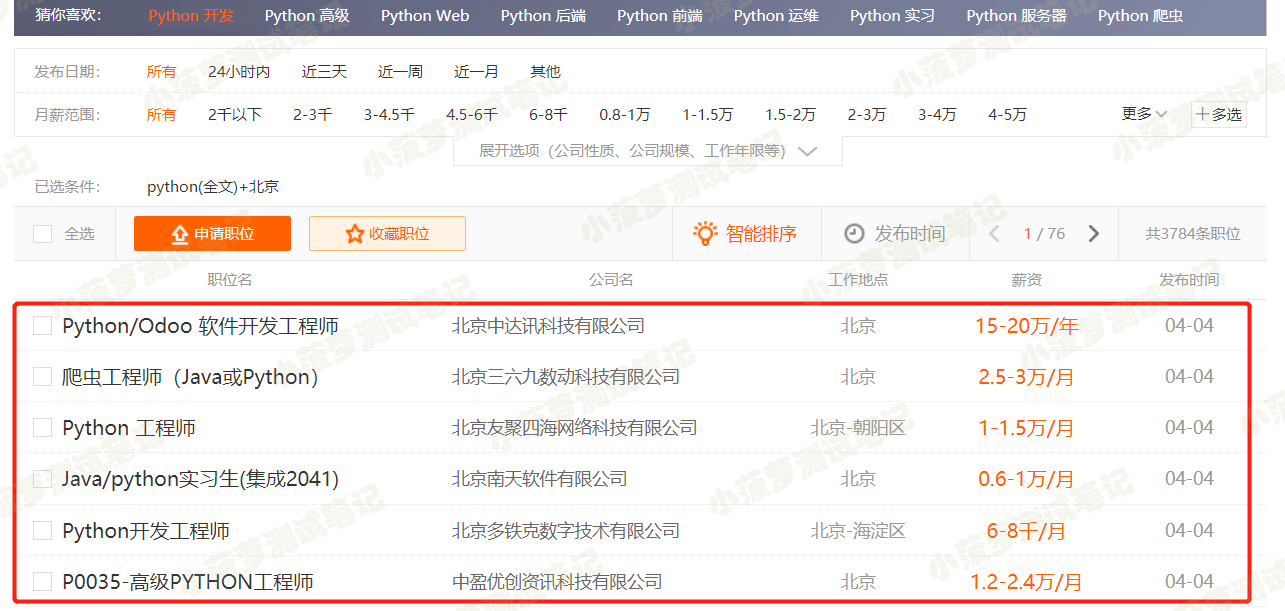This screenshot has height=611, width=1285.
Task: Filter salary 1-1.5万
Action: (708, 115)
